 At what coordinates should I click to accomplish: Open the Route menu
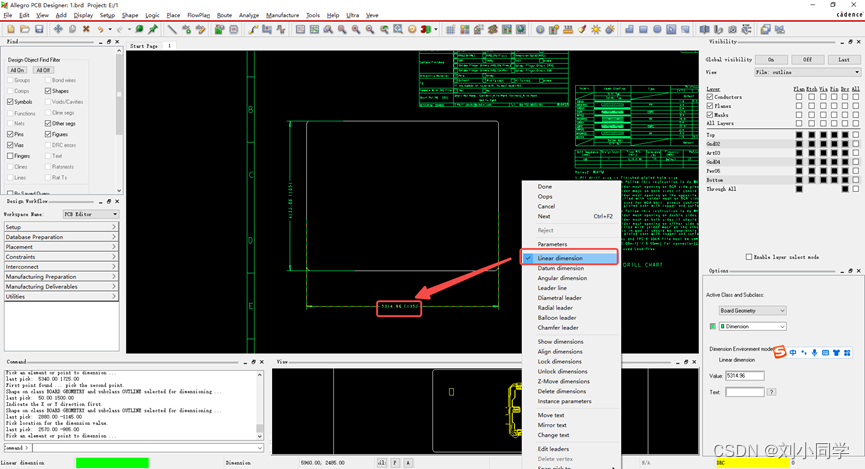(224, 16)
